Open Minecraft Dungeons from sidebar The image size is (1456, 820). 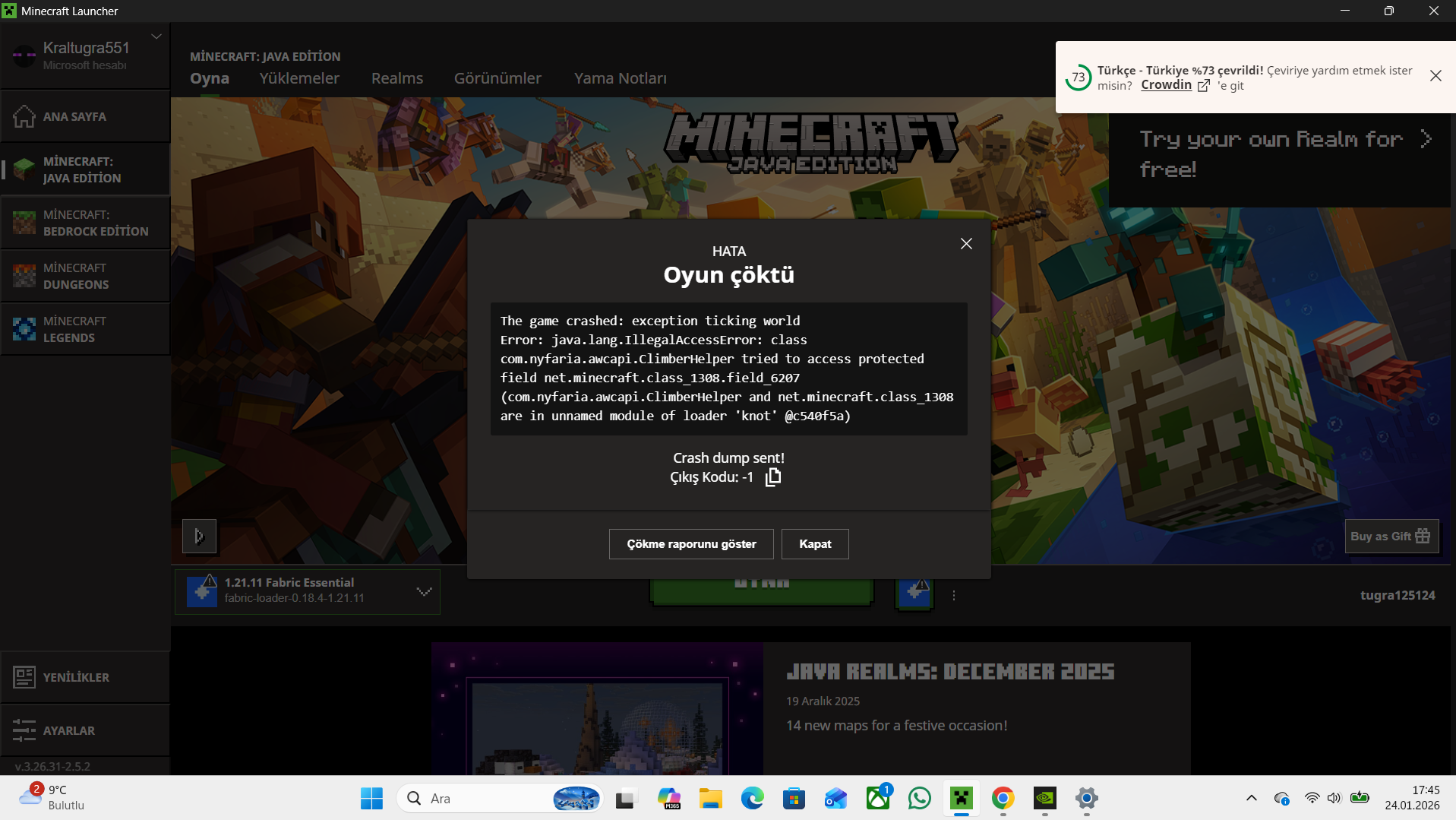tap(85, 276)
